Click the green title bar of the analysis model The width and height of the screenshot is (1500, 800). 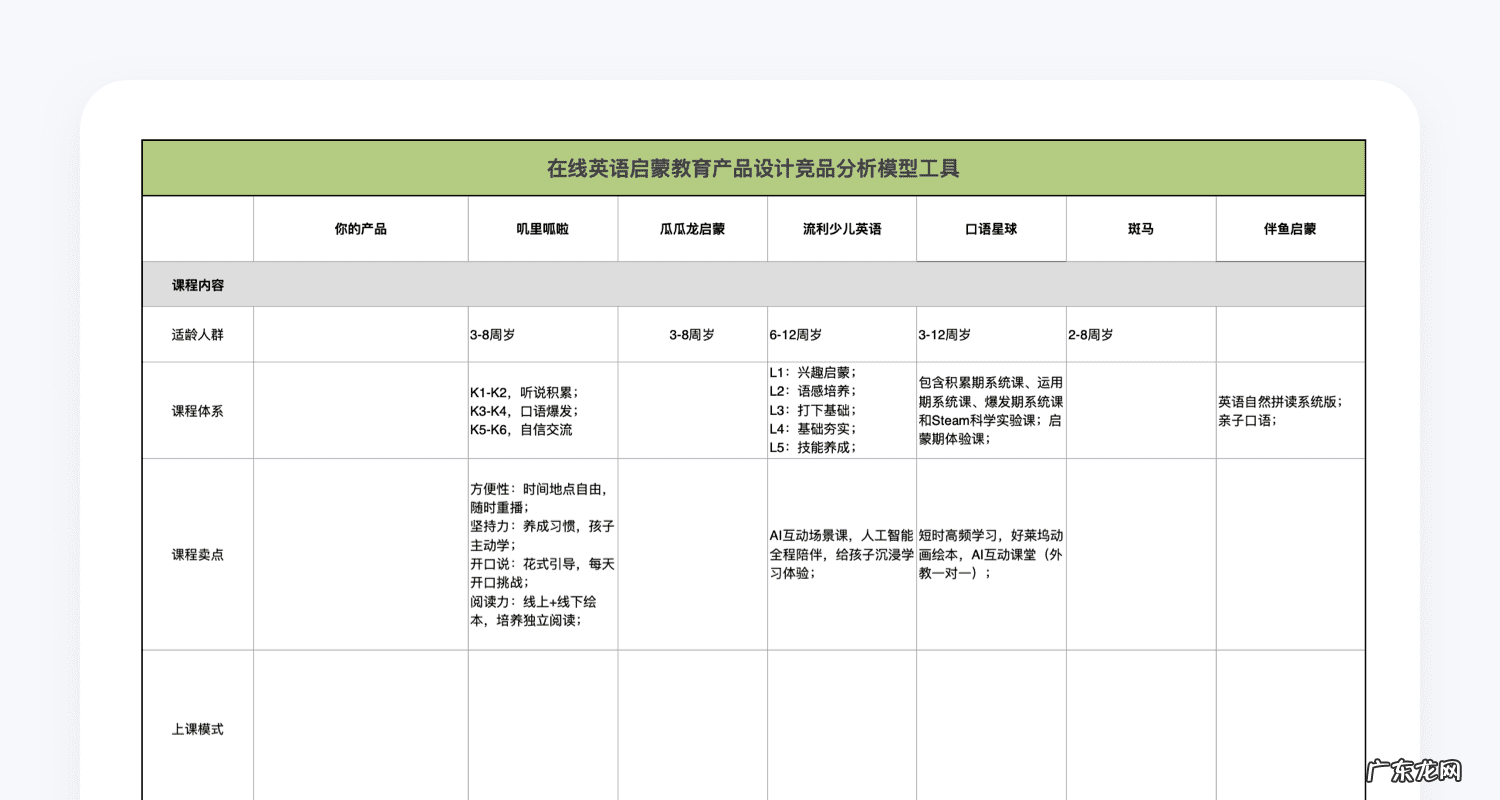point(755,167)
